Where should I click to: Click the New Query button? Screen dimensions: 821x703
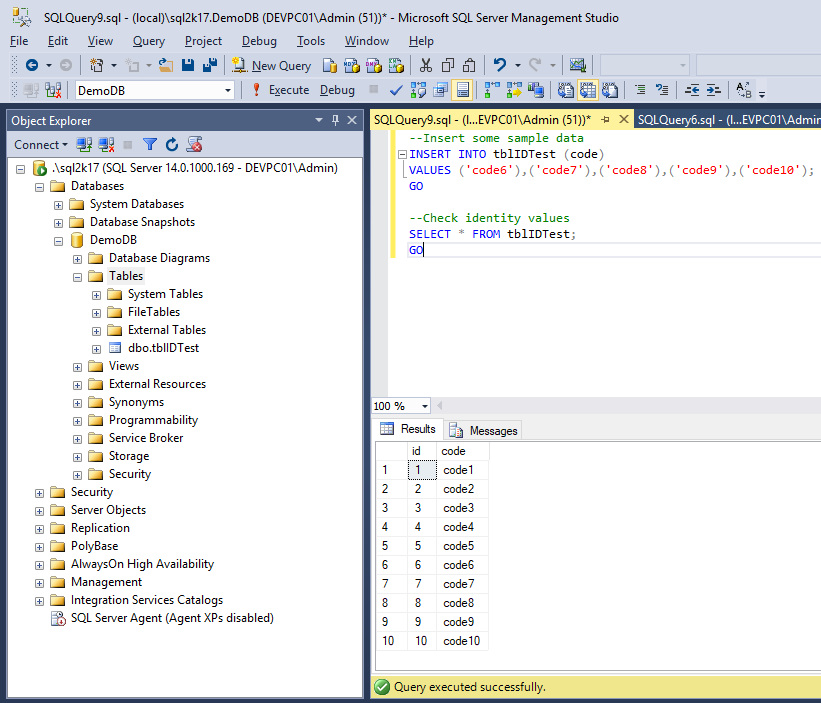click(271, 65)
